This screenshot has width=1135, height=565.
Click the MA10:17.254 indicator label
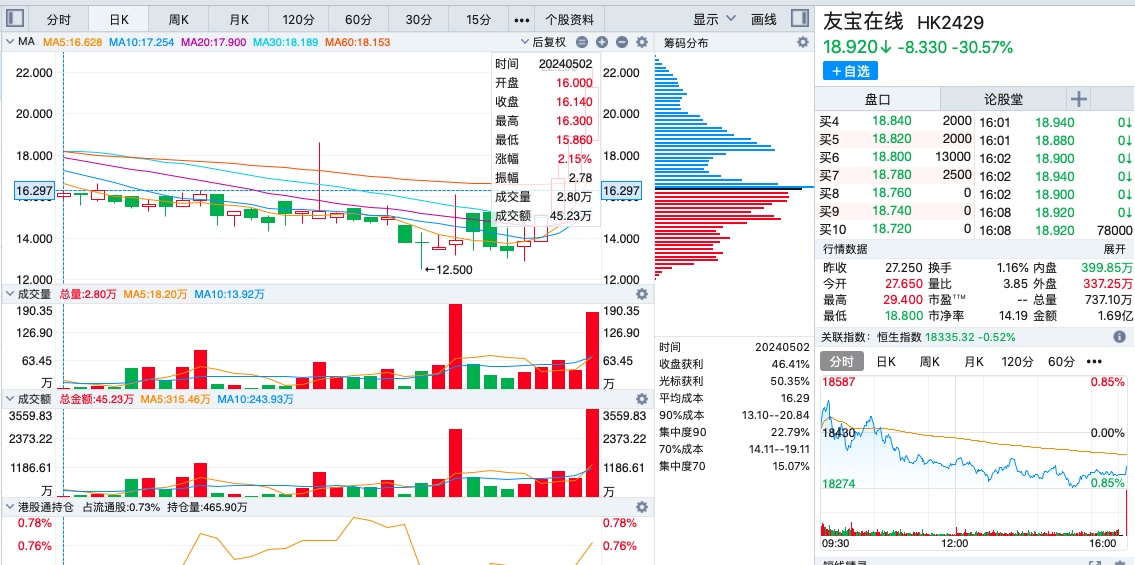[141, 43]
